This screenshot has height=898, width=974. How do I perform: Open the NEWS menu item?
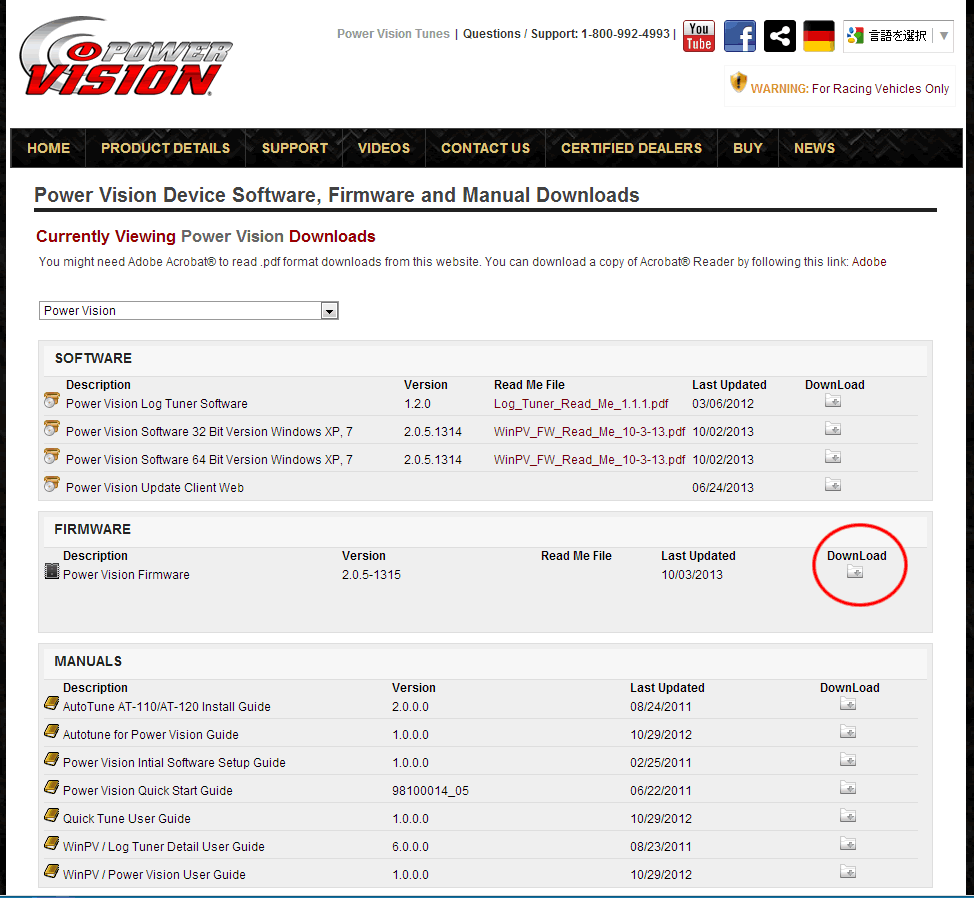click(x=814, y=148)
